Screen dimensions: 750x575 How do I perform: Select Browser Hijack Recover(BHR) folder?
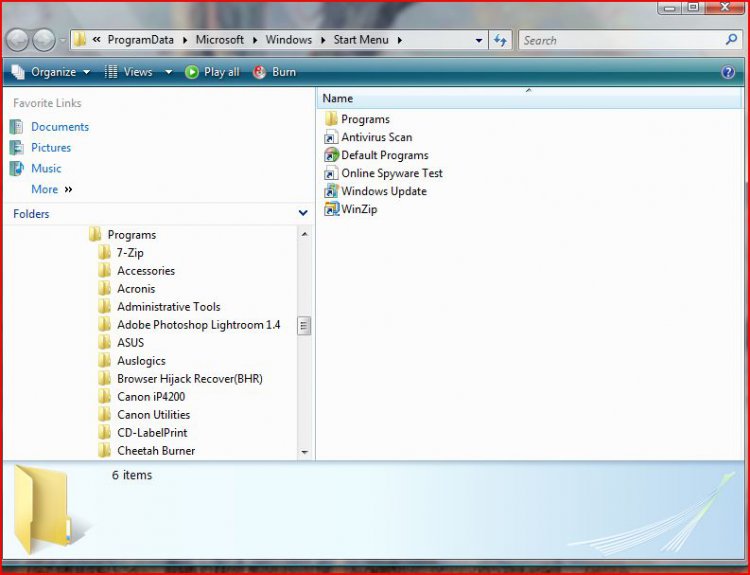pos(190,379)
